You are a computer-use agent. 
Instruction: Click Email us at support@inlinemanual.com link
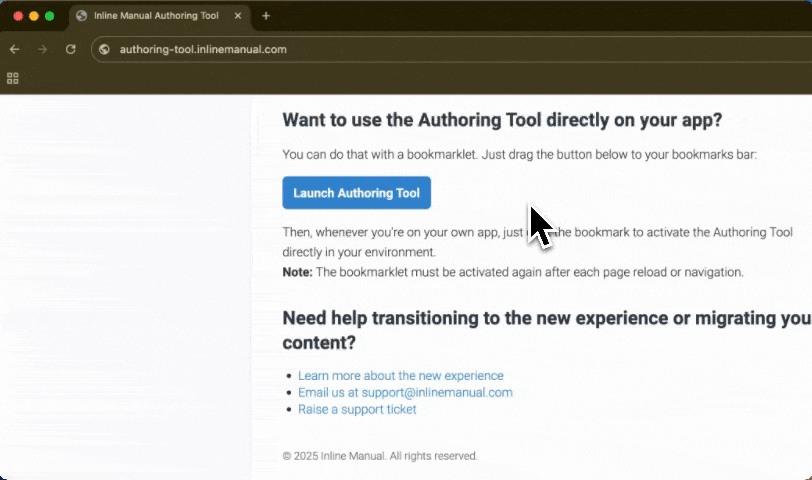tap(405, 392)
